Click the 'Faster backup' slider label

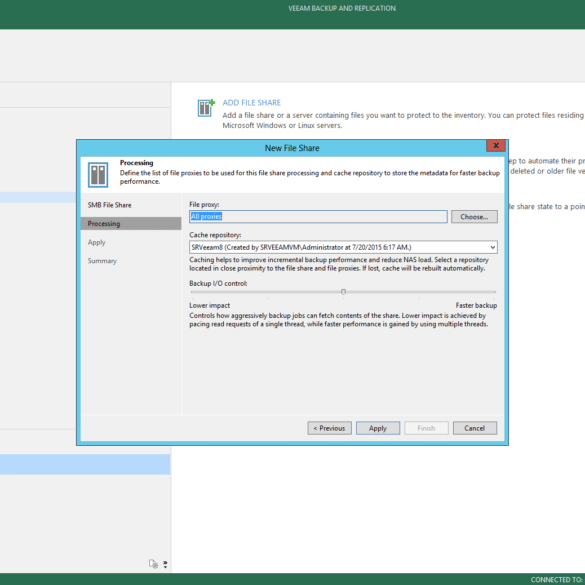tap(476, 305)
